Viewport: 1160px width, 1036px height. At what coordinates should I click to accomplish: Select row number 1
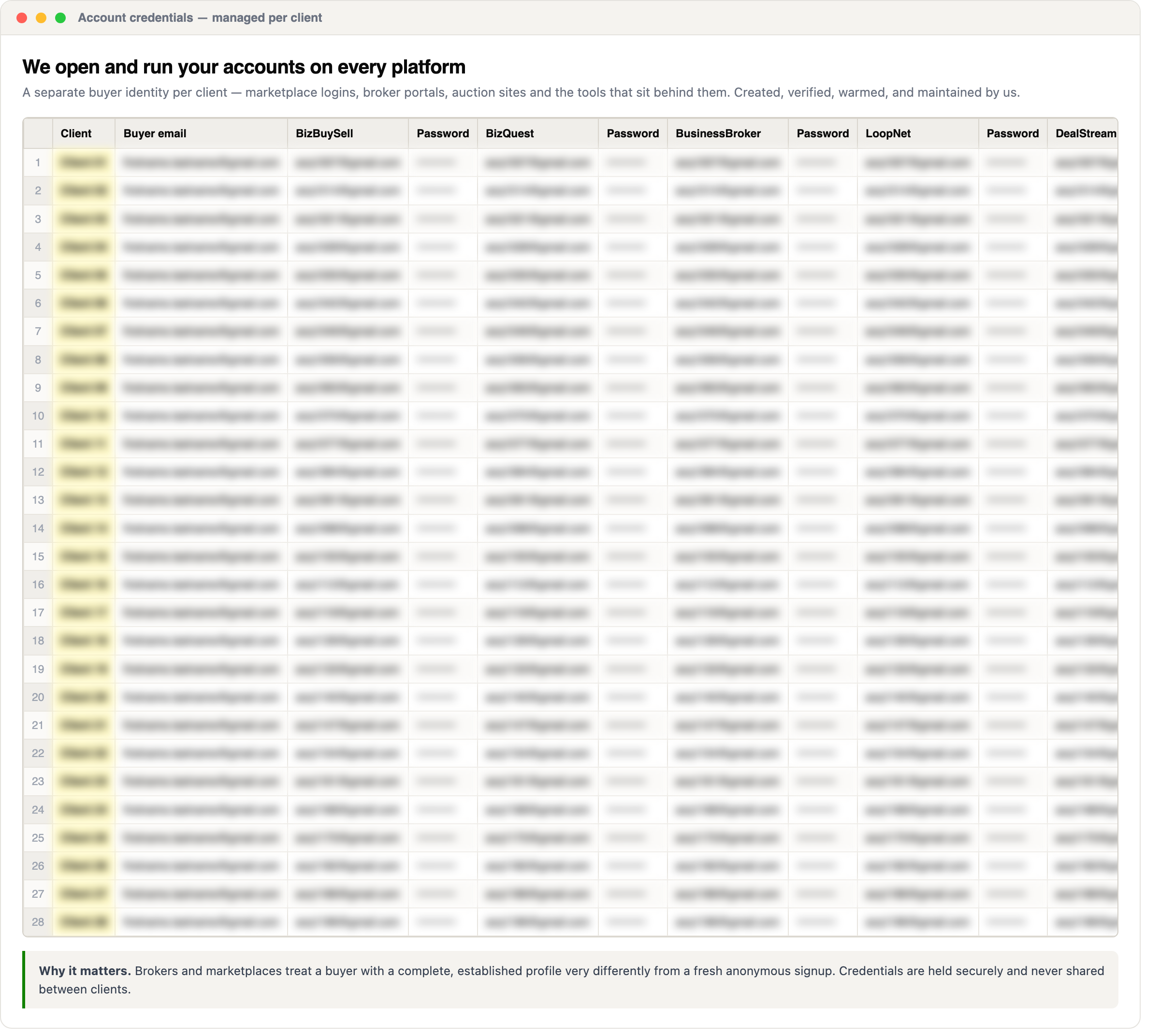[x=38, y=163]
